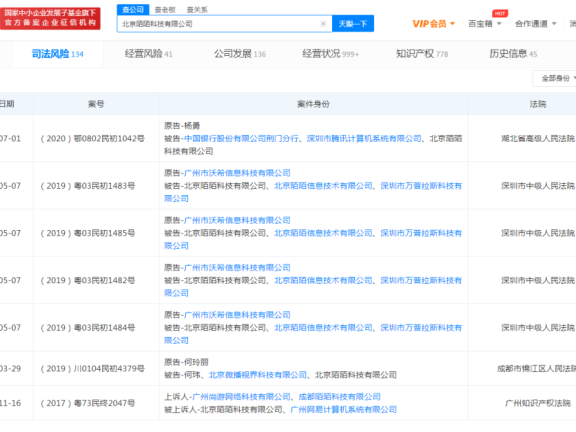The image size is (576, 432).
Task: Click court name 广州知识产权法院
Action: [538, 403]
